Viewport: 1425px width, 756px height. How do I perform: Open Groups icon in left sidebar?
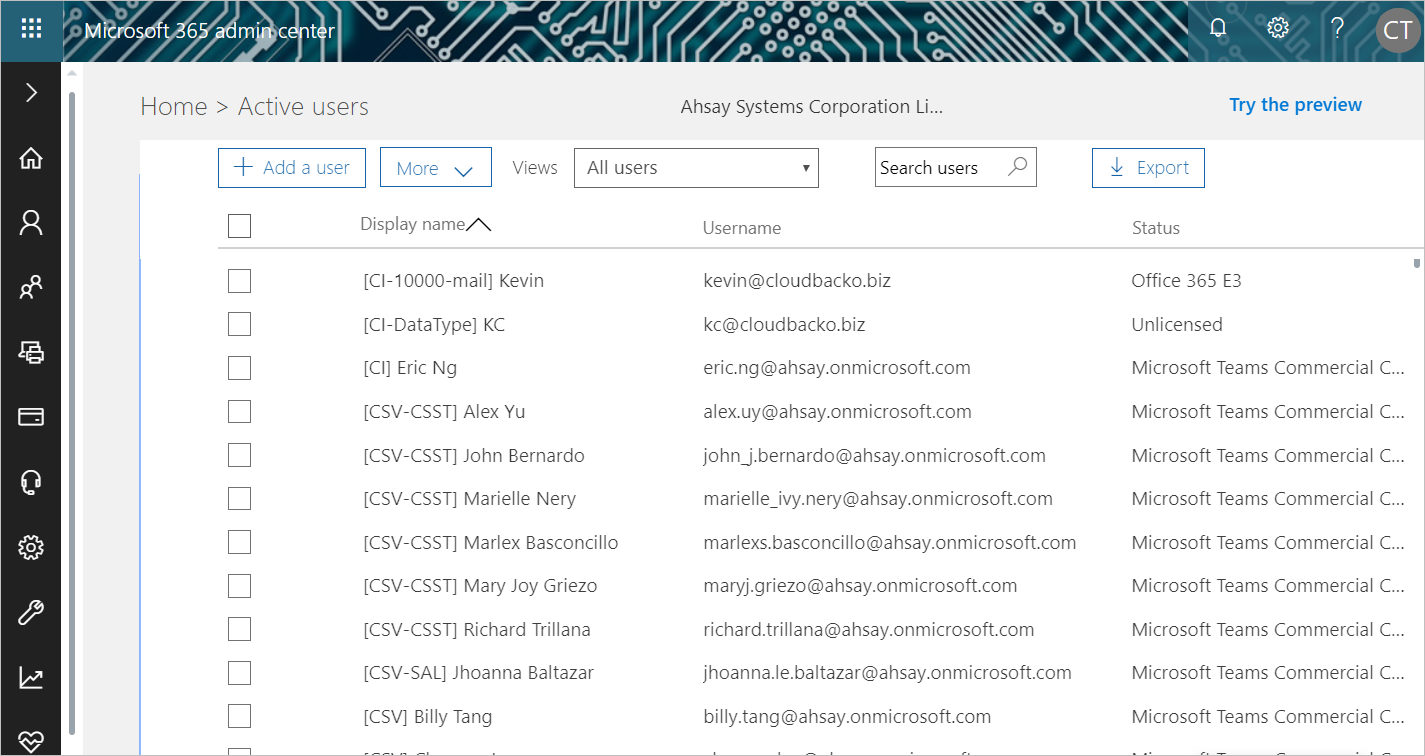[x=31, y=288]
